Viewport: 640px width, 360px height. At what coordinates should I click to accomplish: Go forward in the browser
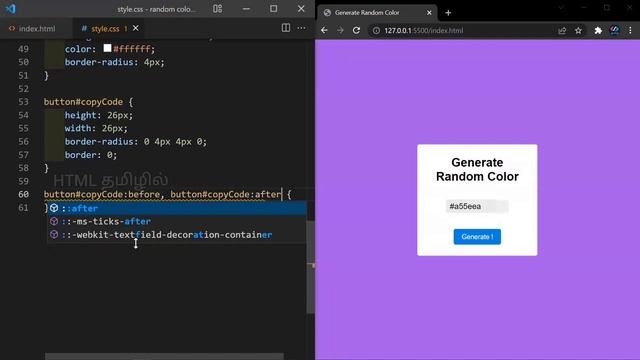(340, 30)
